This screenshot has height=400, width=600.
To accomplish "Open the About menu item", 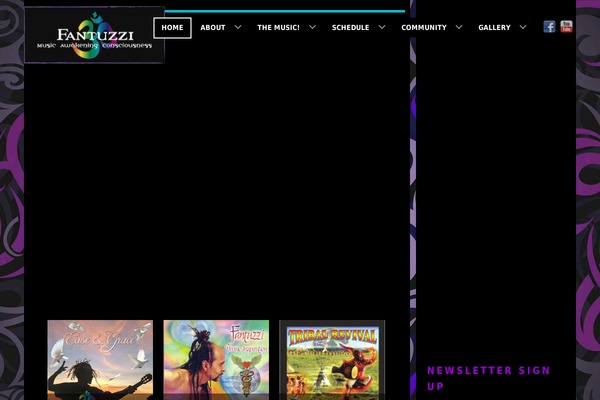I will pos(213,28).
